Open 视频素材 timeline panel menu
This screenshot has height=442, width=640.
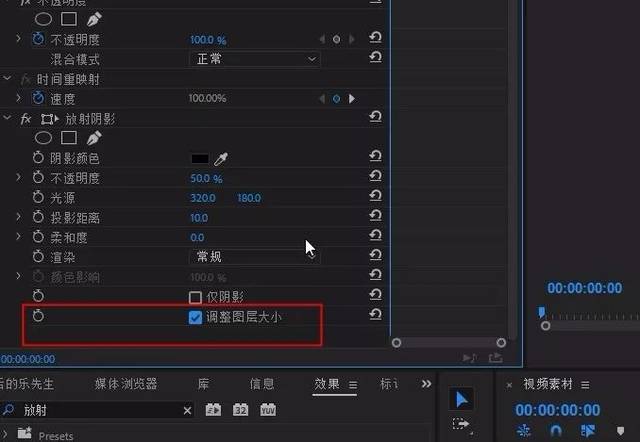click(585, 385)
